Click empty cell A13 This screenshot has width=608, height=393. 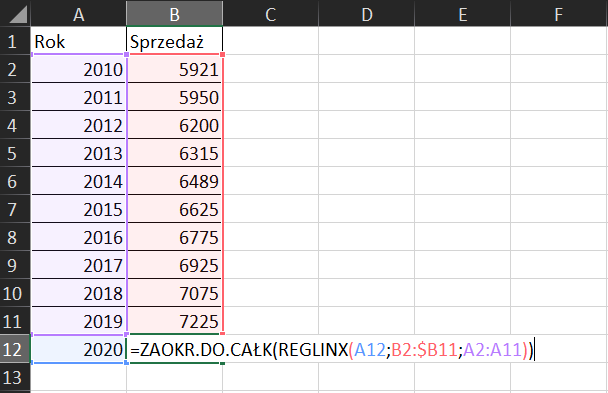pyautogui.click(x=79, y=377)
